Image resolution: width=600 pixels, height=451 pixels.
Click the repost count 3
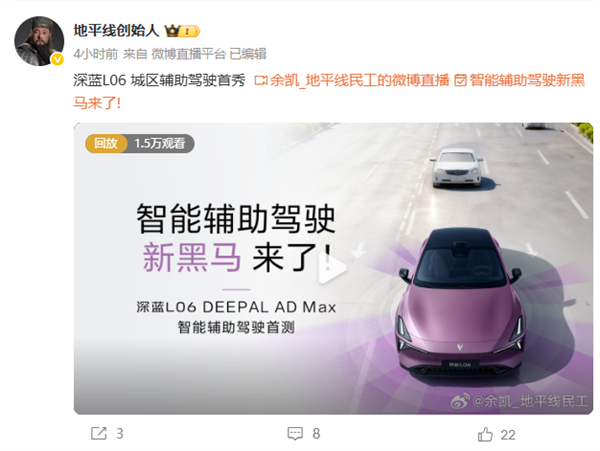click(120, 434)
